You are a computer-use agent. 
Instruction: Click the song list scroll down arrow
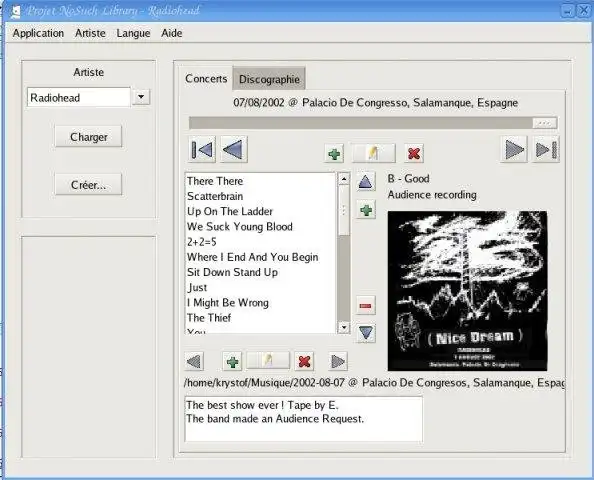tap(344, 327)
